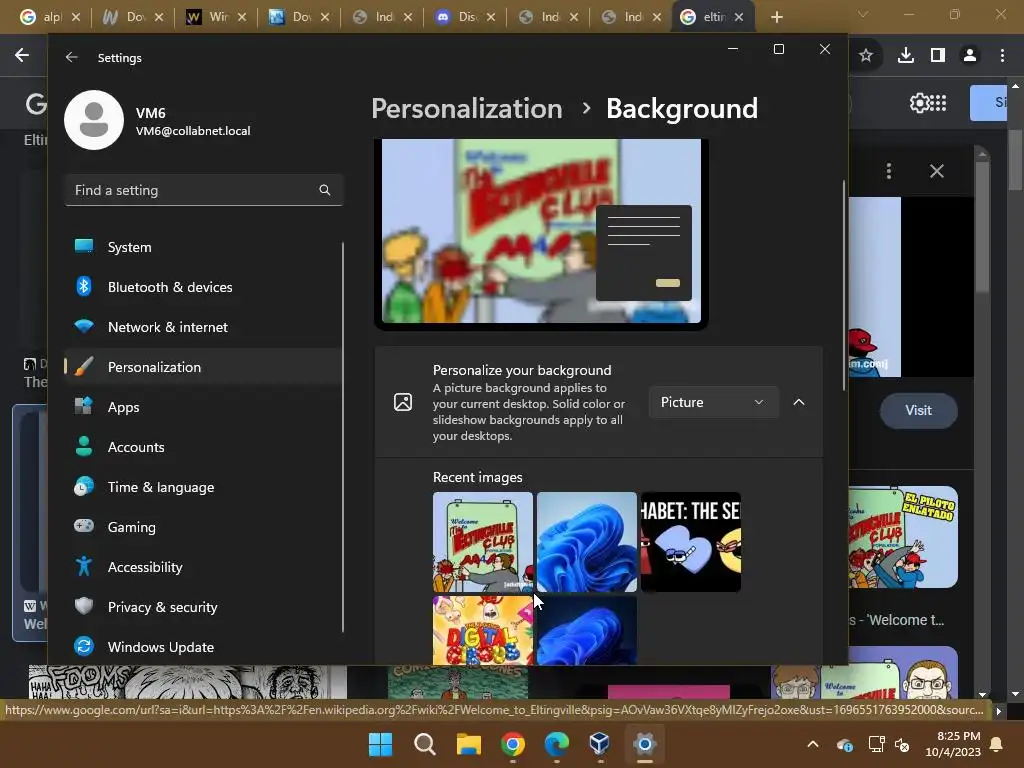
Task: Close the 'alp' Chrome tab
Action: tap(76, 17)
